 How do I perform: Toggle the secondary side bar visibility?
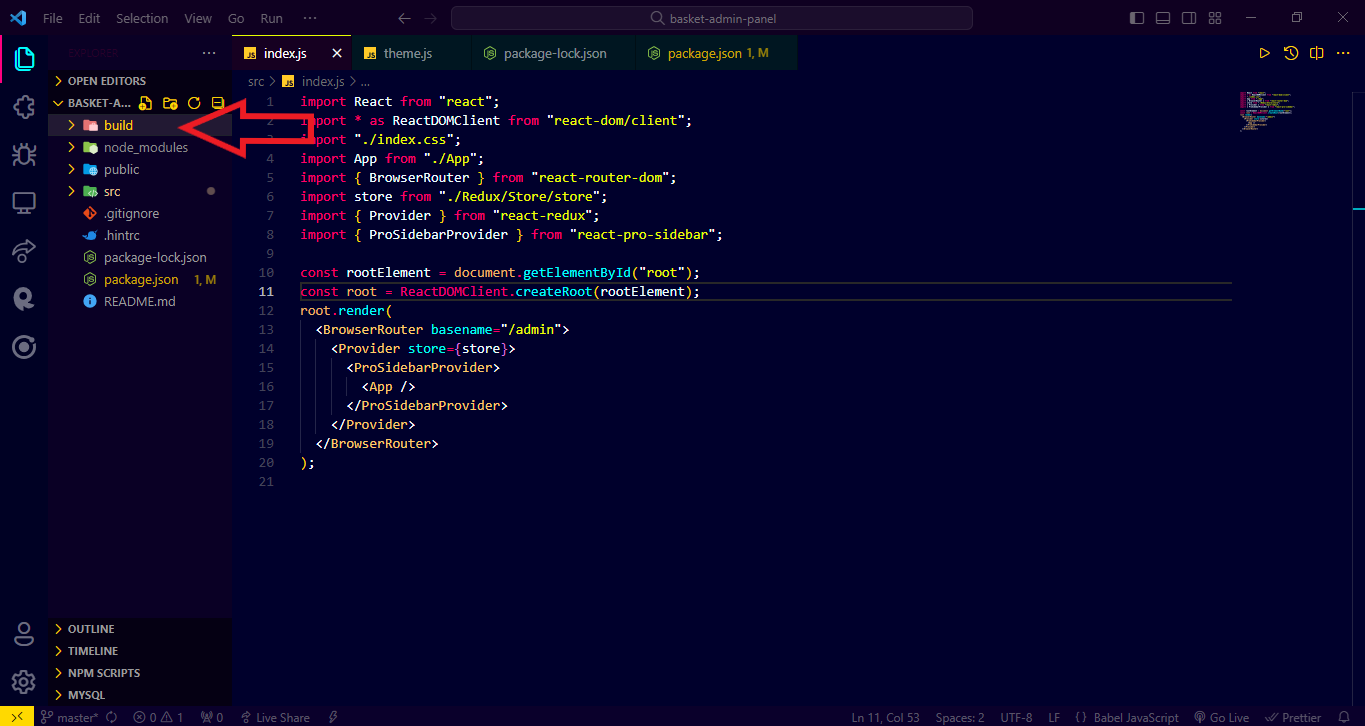click(1189, 18)
